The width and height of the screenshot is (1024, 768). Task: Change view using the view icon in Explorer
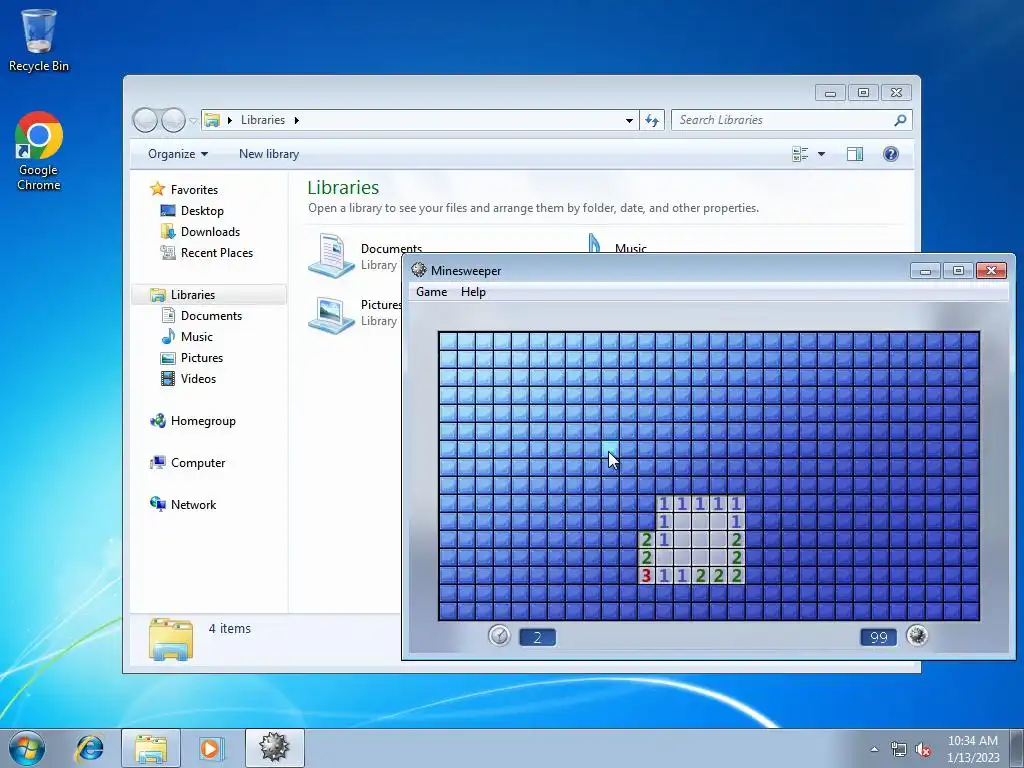point(800,154)
